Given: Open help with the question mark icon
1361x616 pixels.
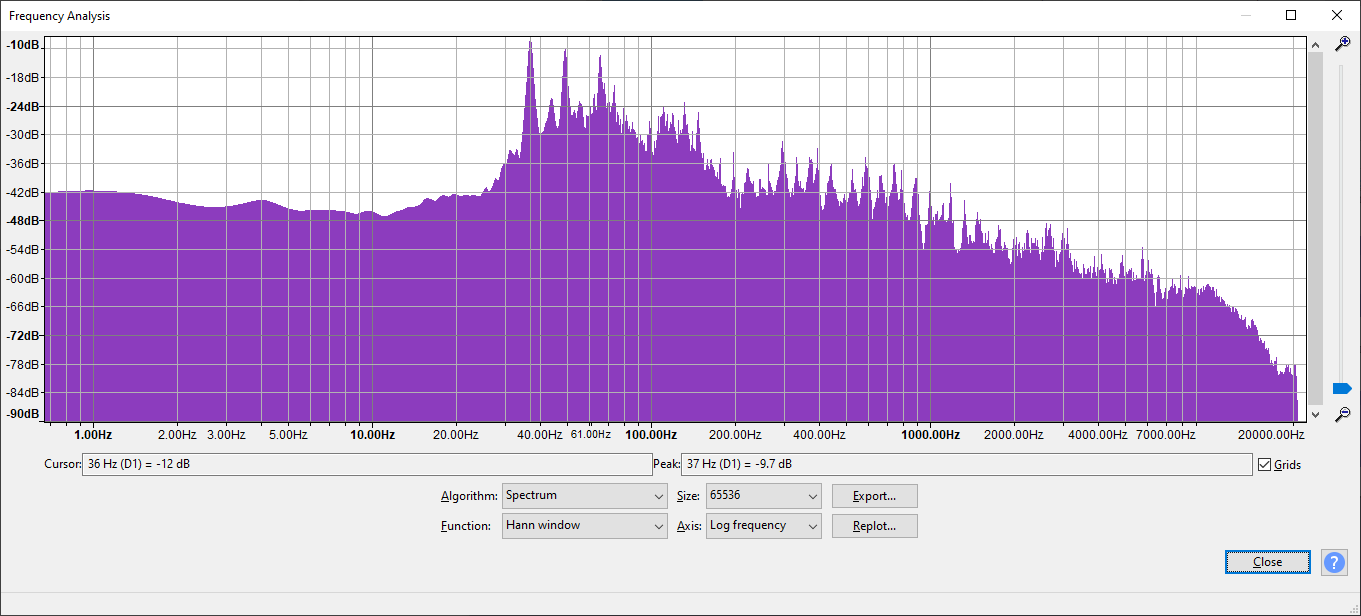Looking at the screenshot, I should click(x=1334, y=562).
